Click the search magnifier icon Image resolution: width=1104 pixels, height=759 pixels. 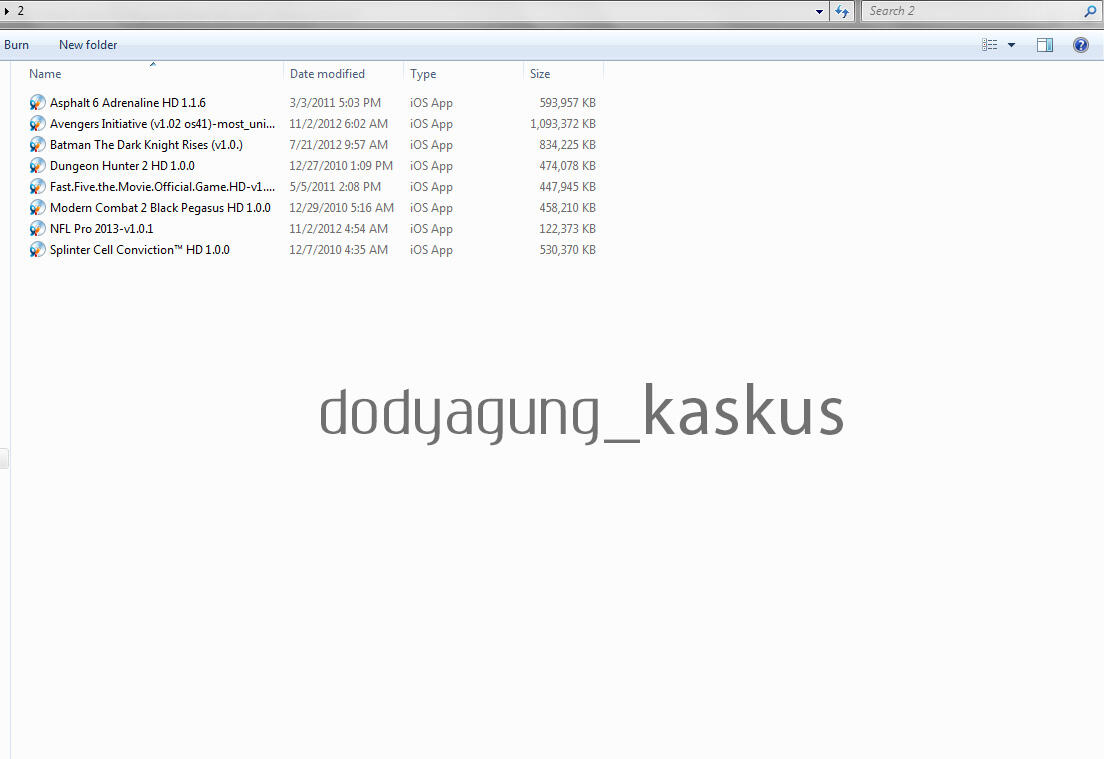pos(1090,11)
